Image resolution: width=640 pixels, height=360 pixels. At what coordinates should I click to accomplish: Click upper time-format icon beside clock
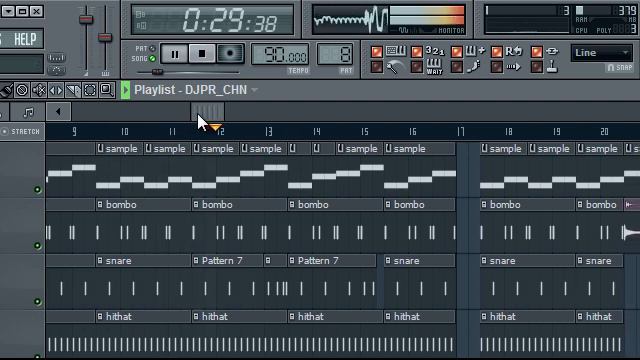coord(140,15)
